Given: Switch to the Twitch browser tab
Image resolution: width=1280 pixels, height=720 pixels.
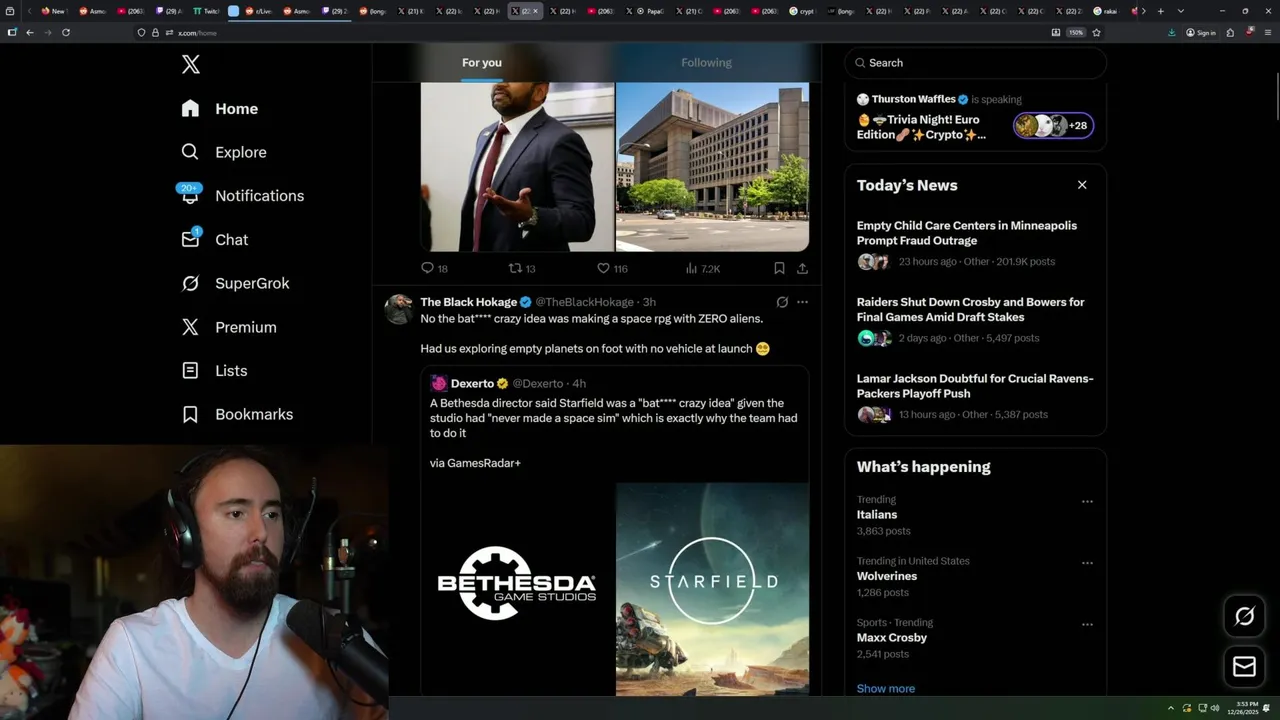Looking at the screenshot, I should (x=206, y=11).
